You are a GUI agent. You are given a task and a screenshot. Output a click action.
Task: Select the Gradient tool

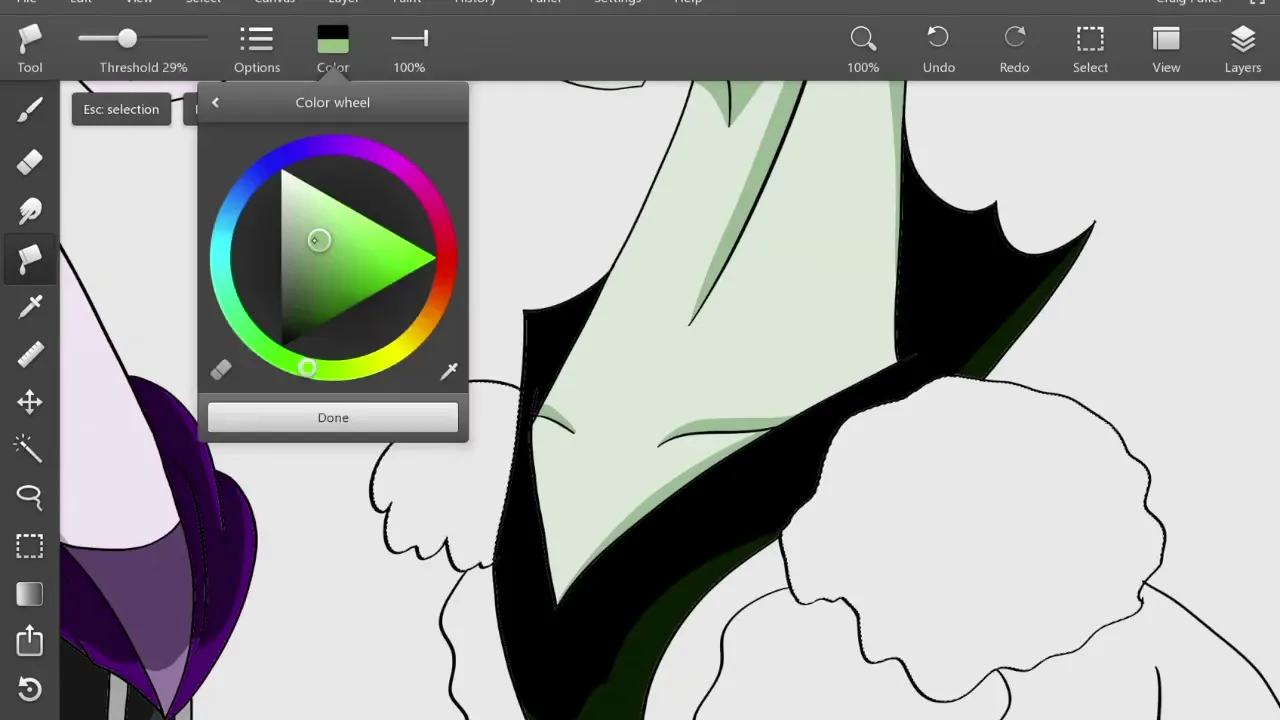pyautogui.click(x=30, y=594)
